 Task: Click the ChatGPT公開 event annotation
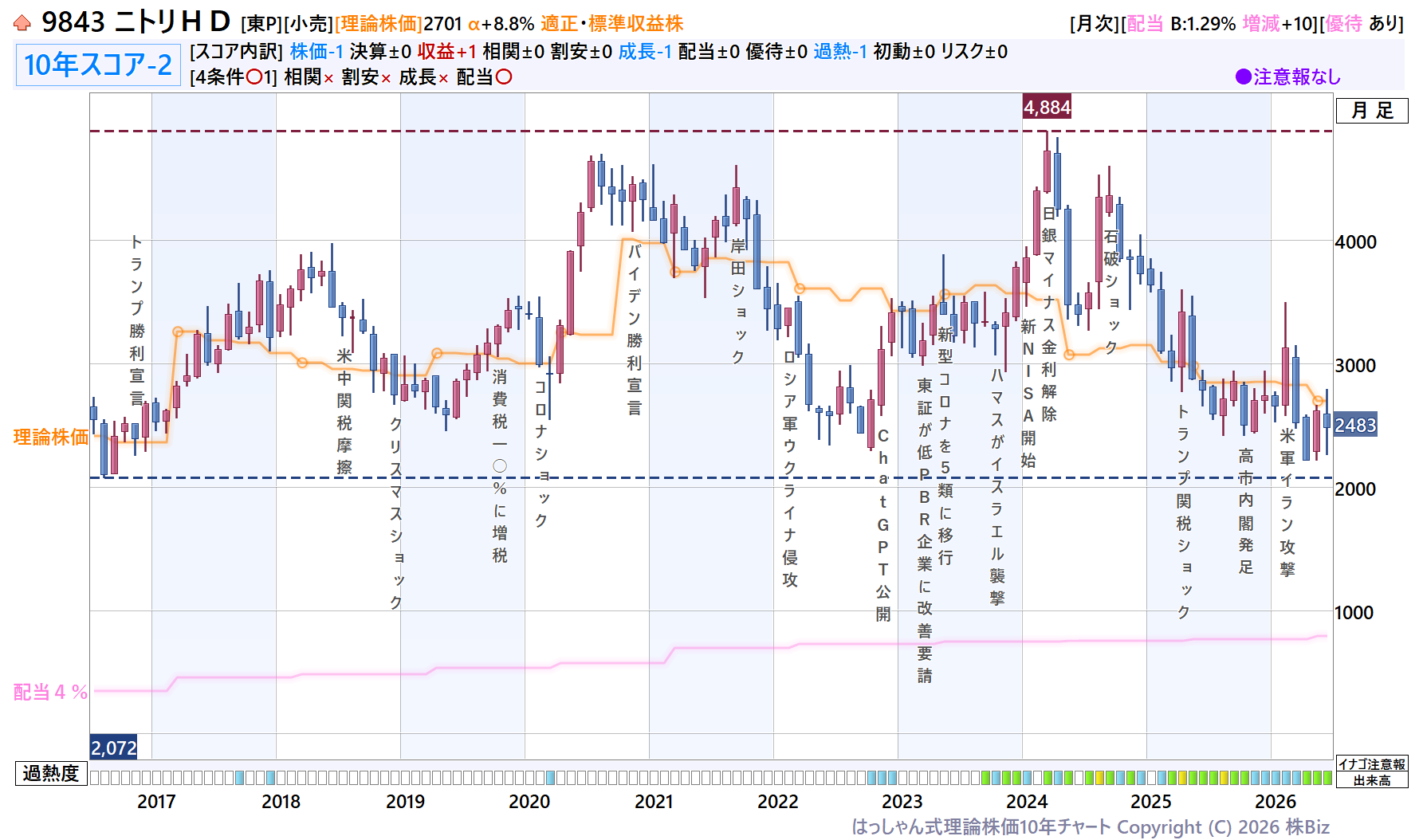[x=883, y=525]
